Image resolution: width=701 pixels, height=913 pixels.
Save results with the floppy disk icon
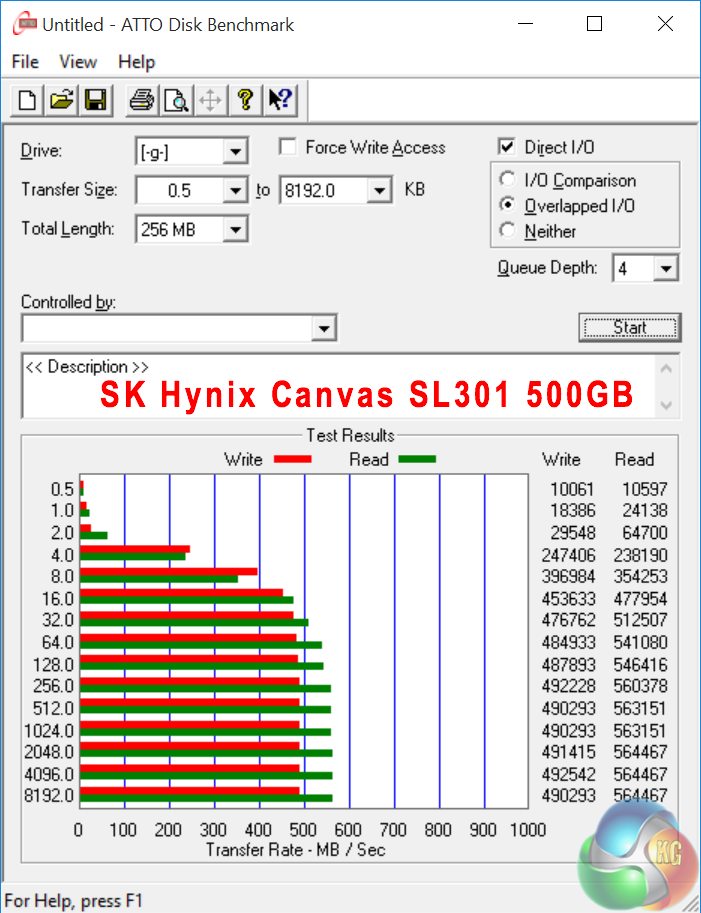[x=95, y=100]
